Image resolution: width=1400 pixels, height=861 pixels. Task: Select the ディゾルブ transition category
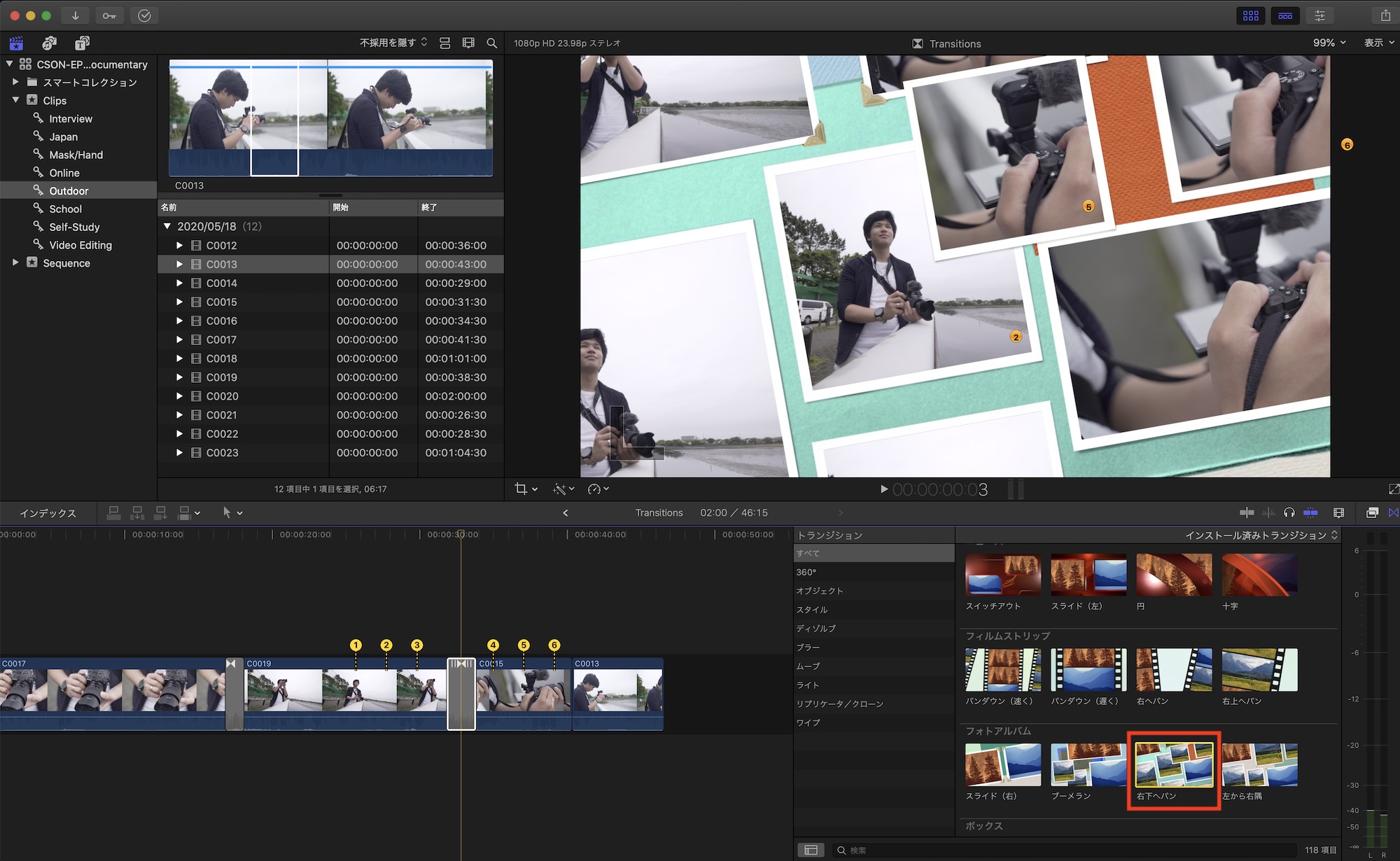click(815, 629)
